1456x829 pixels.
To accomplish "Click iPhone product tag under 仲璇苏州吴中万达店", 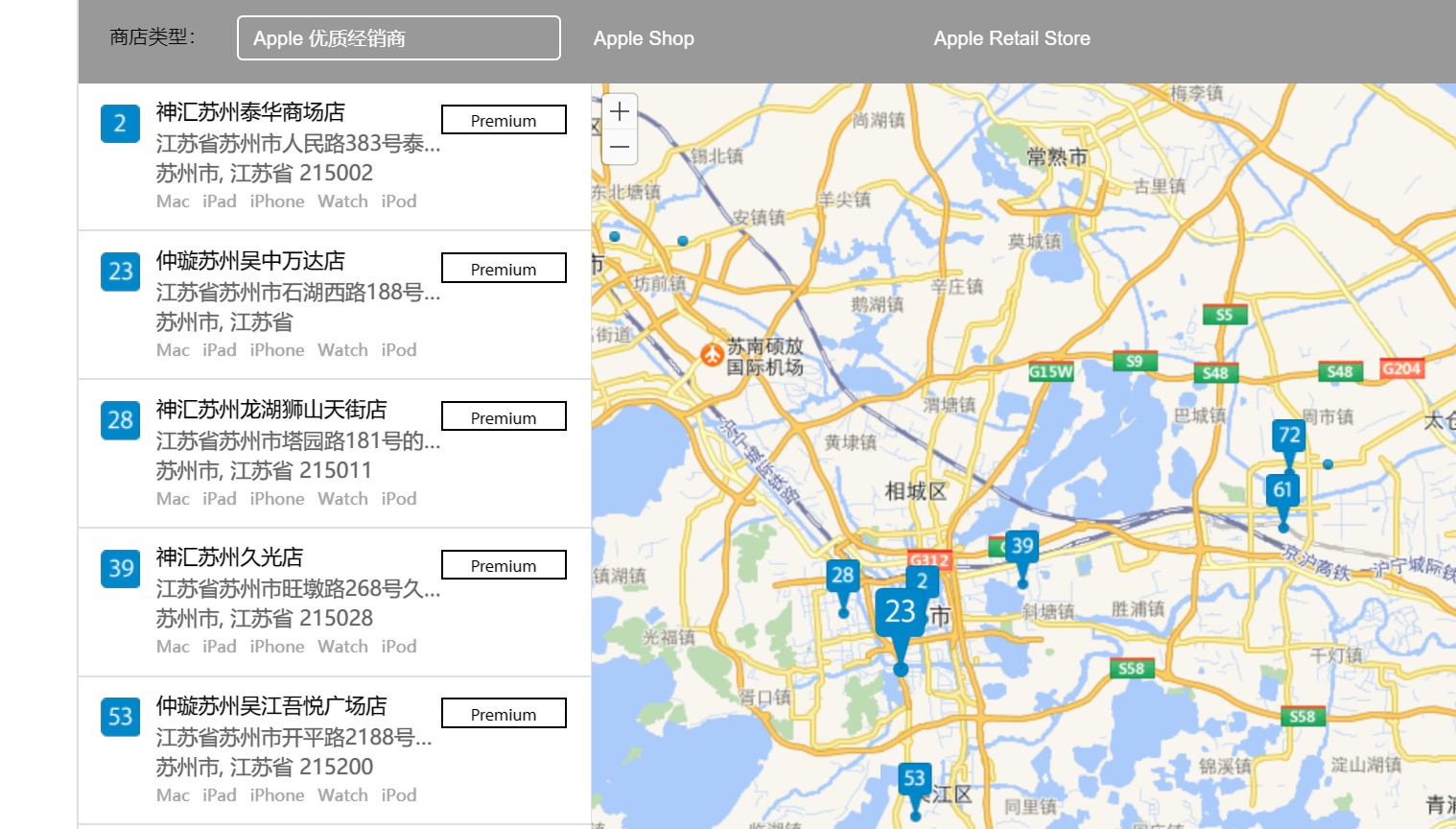I will pyautogui.click(x=277, y=350).
